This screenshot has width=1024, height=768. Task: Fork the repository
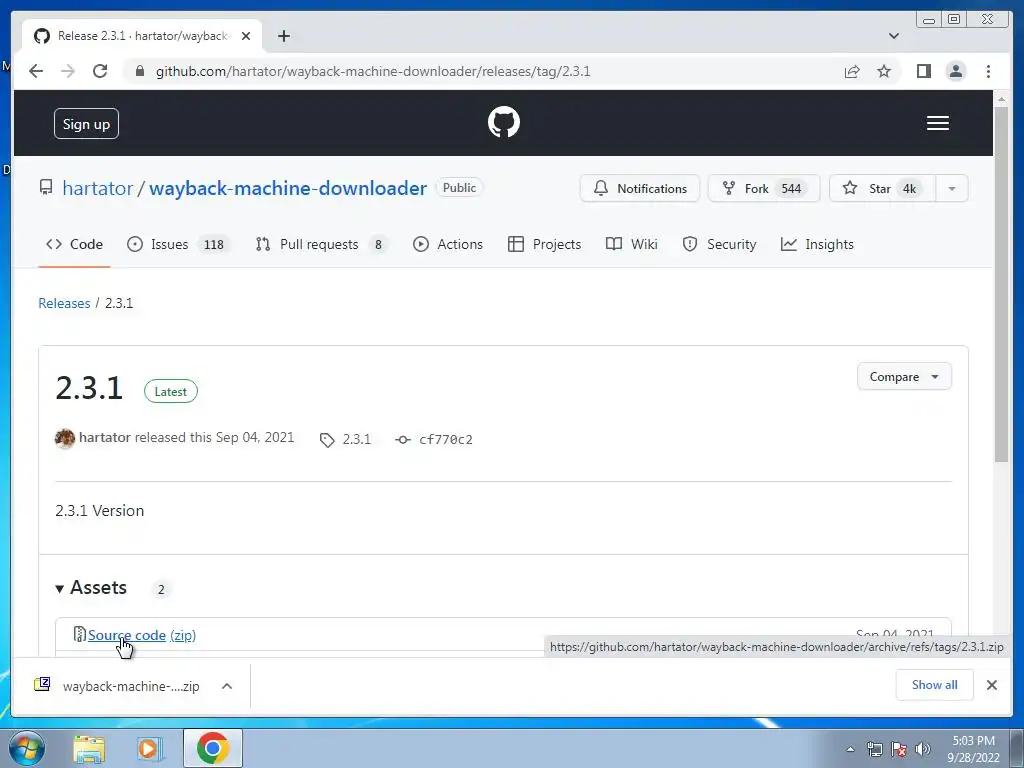pyautogui.click(x=763, y=189)
